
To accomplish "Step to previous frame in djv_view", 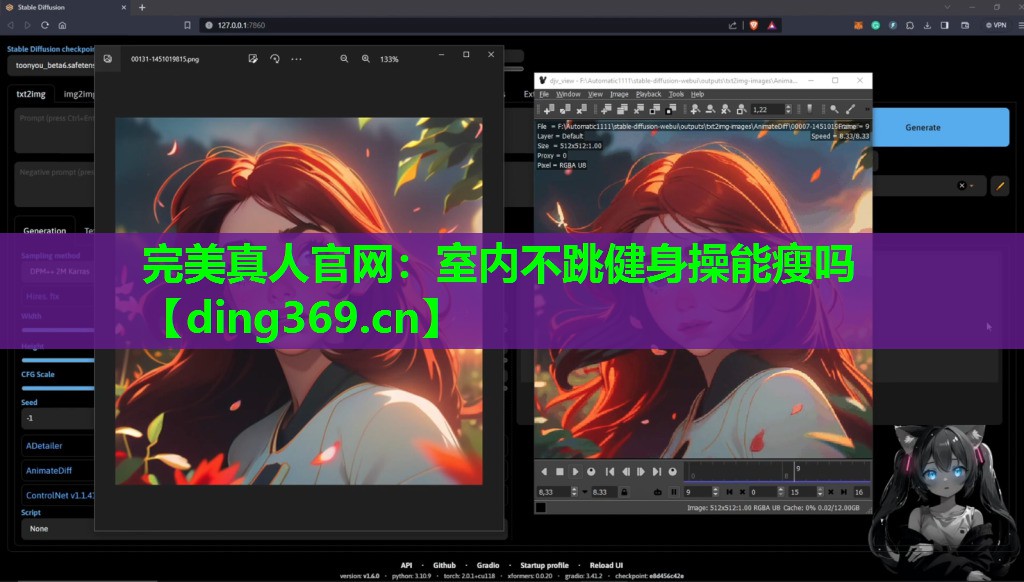I will 626,472.
